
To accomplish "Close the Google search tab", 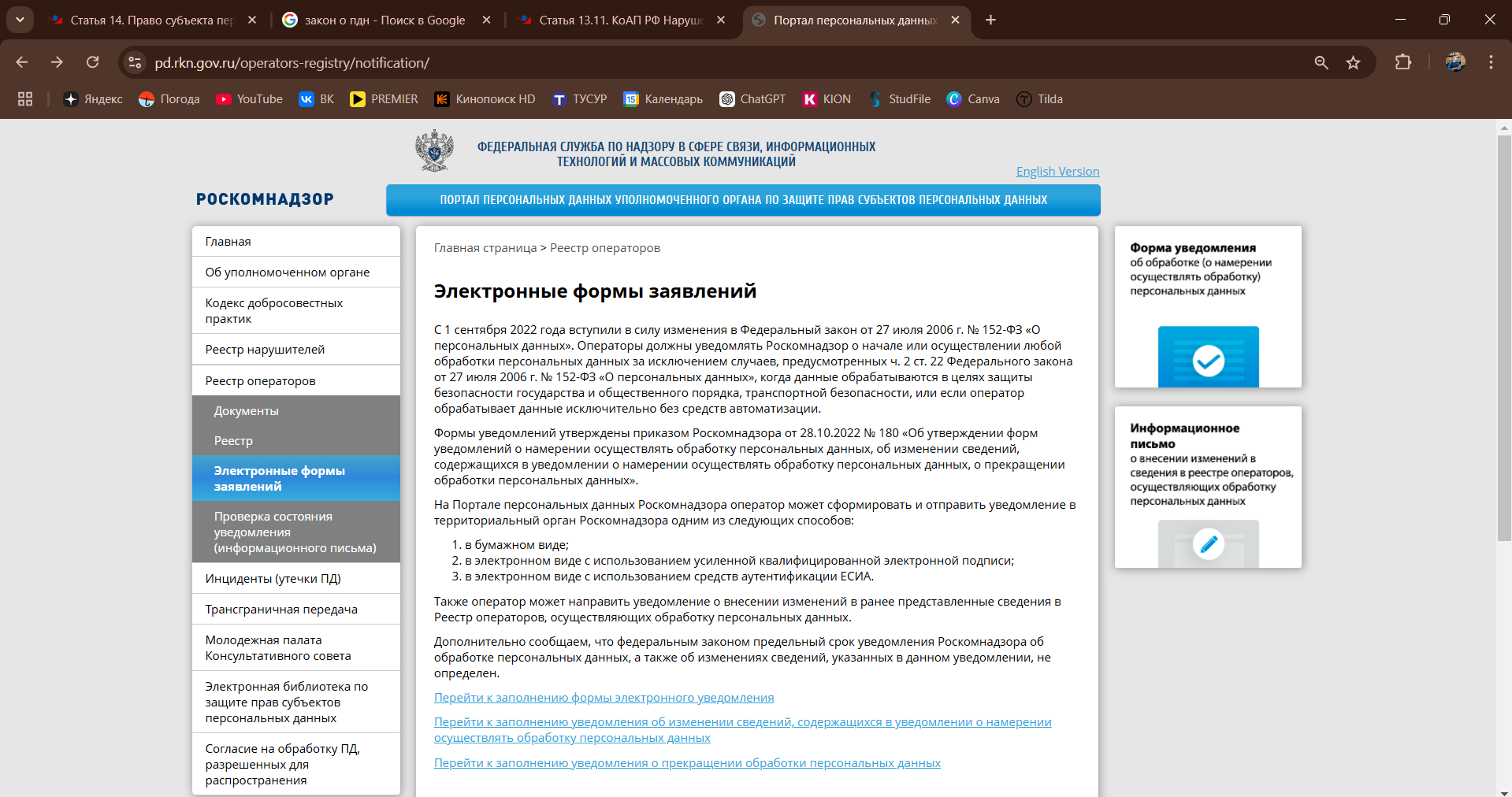I will click(487, 20).
